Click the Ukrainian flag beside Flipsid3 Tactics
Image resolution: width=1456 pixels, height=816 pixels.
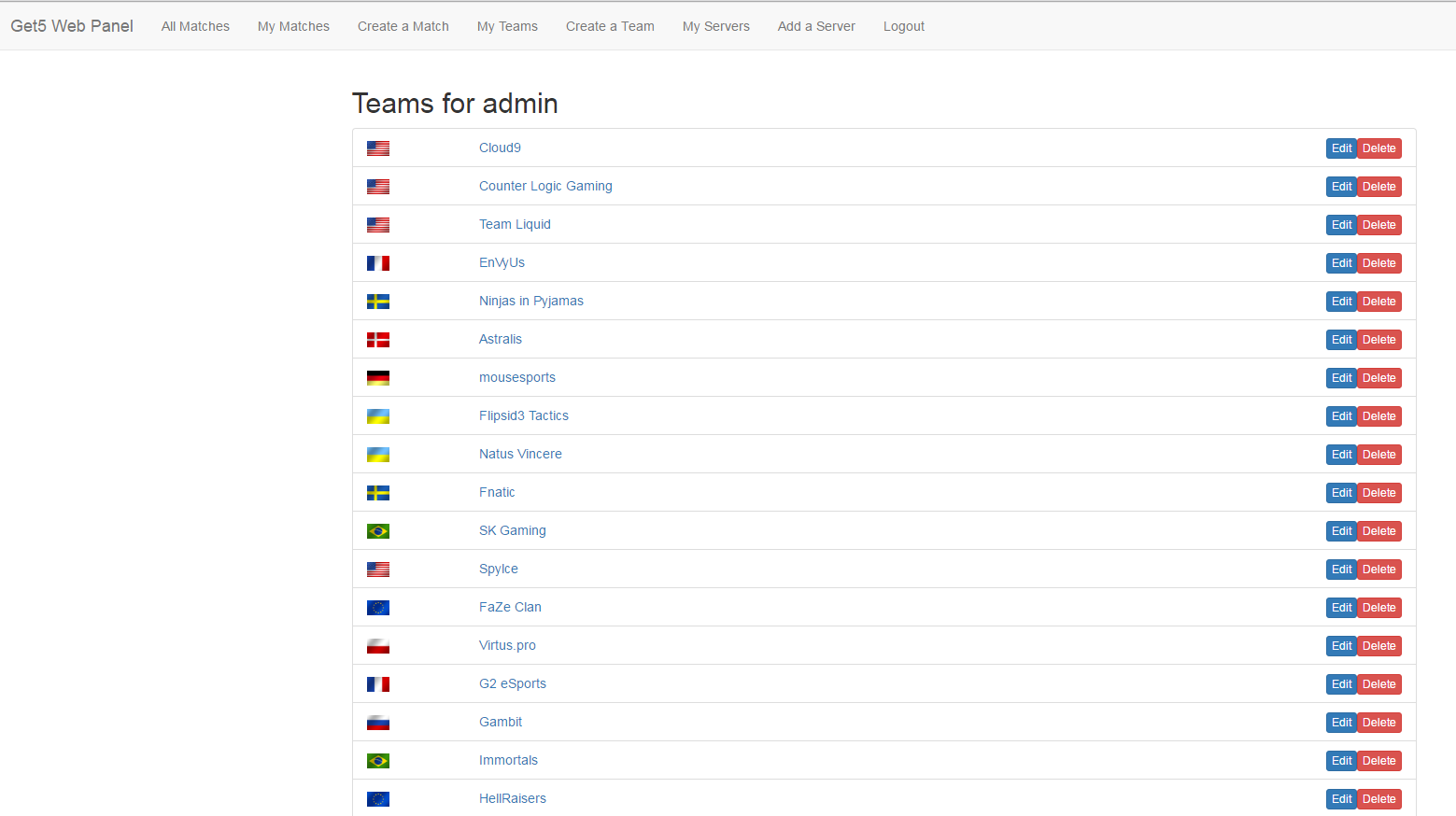pos(378,416)
